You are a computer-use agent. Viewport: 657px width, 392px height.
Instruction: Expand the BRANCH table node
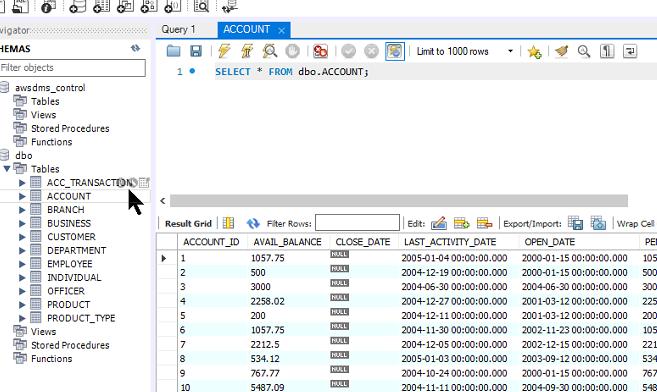(22, 209)
